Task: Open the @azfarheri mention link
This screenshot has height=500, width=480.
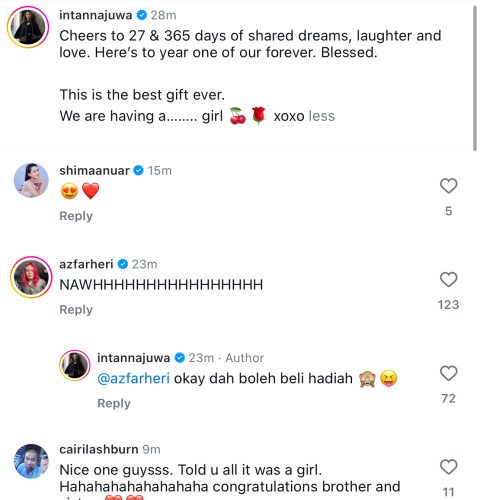Action: pyautogui.click(x=133, y=379)
